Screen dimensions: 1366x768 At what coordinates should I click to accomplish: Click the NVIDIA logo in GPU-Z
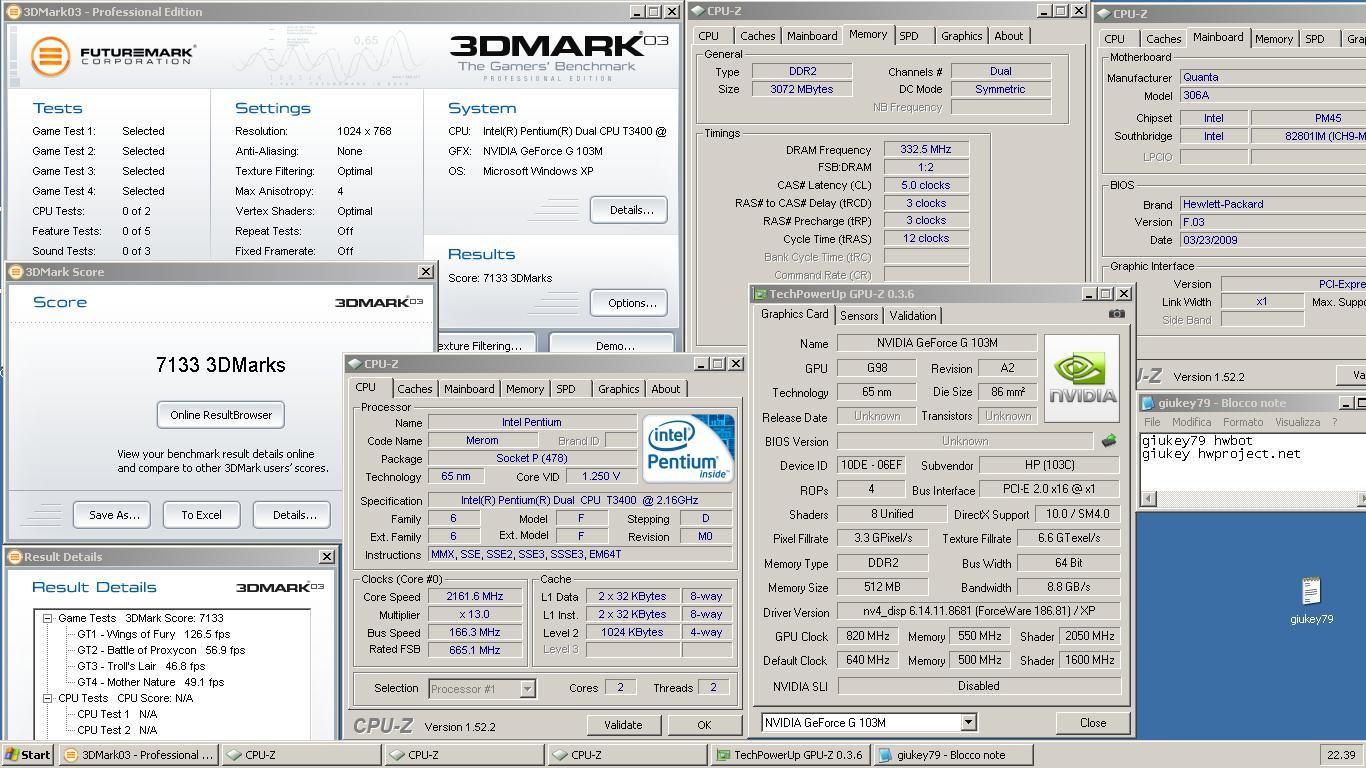[x=1082, y=378]
